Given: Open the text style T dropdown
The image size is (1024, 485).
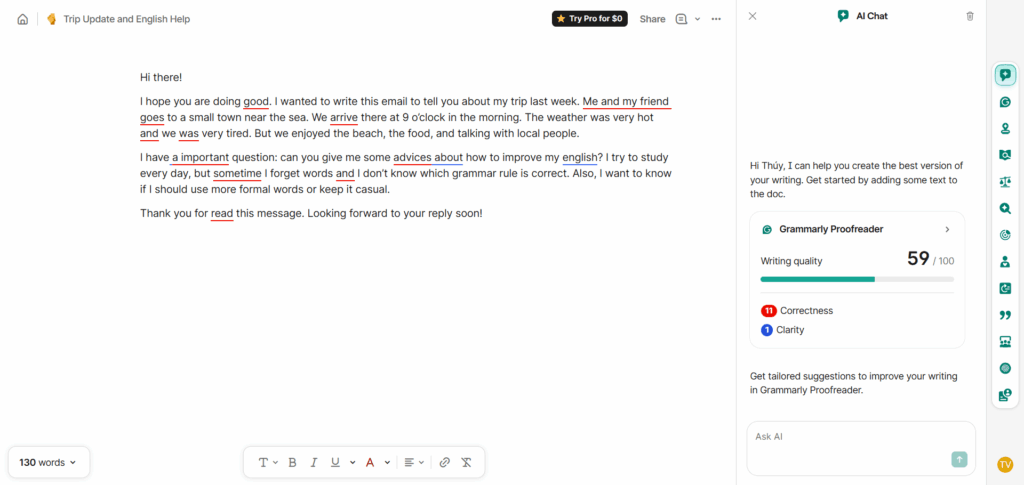Looking at the screenshot, I should (268, 462).
